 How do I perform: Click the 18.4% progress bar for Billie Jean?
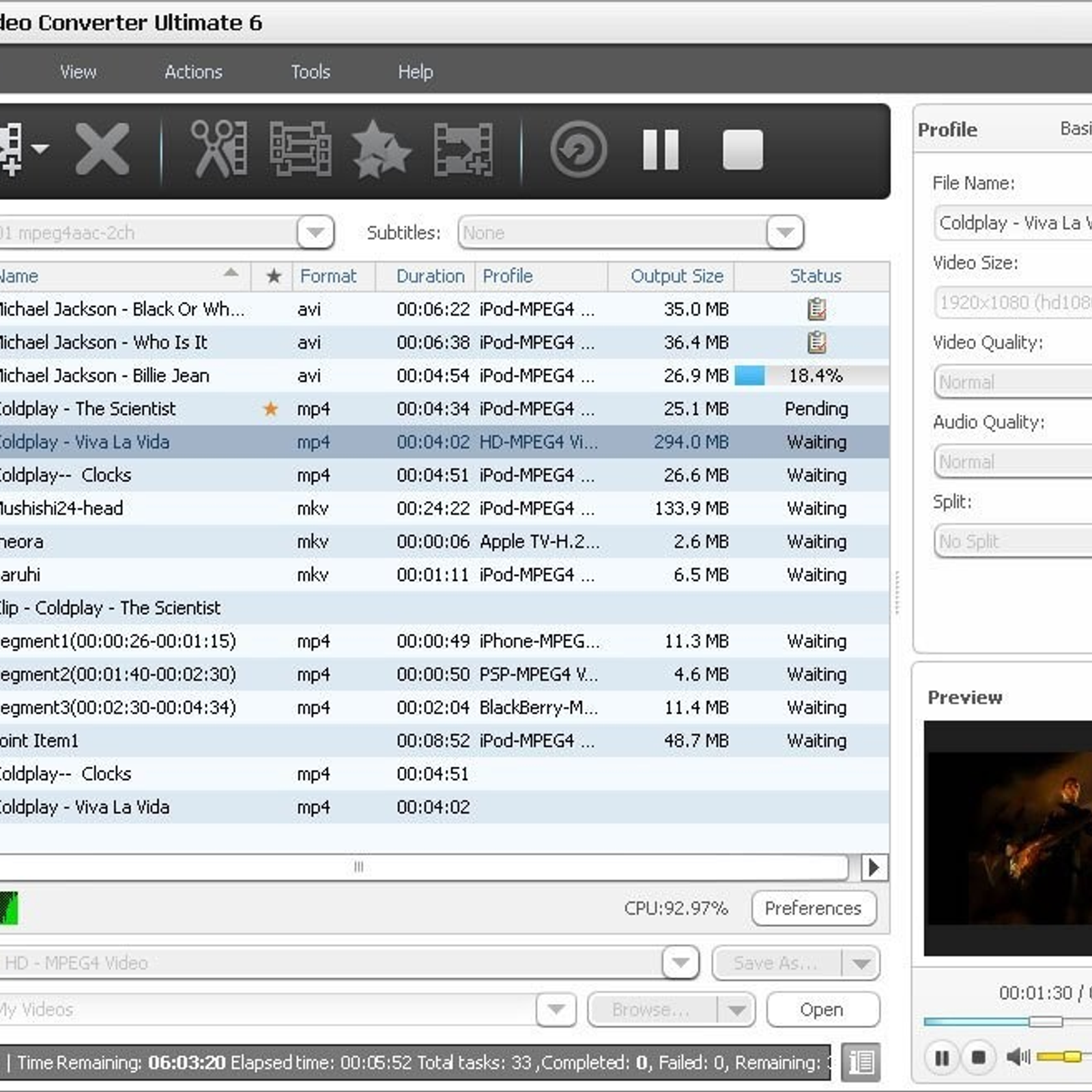811,375
